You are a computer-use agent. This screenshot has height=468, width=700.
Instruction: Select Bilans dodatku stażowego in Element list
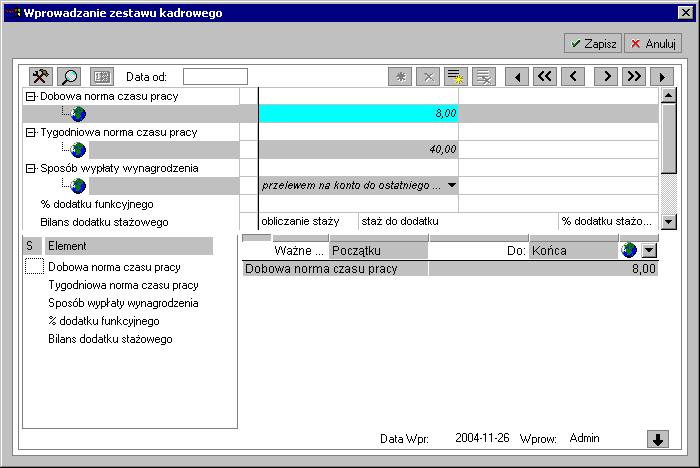tap(110, 339)
